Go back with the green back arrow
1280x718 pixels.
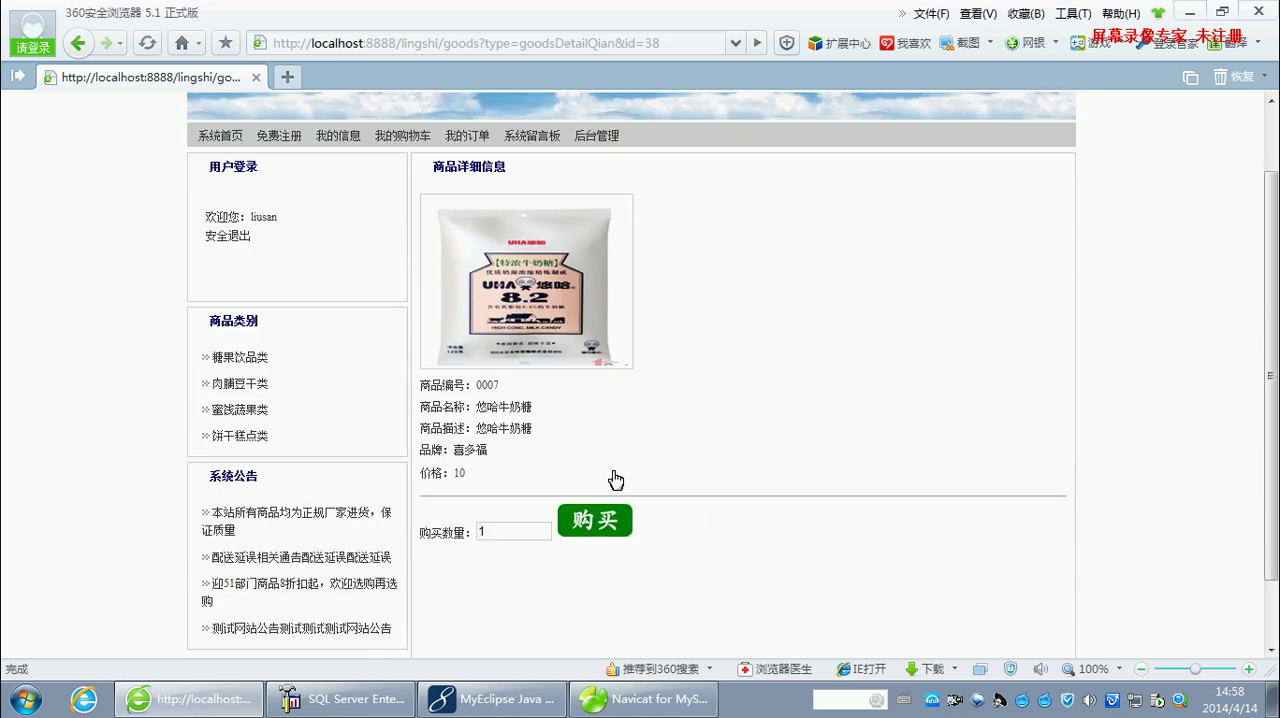[x=78, y=43]
